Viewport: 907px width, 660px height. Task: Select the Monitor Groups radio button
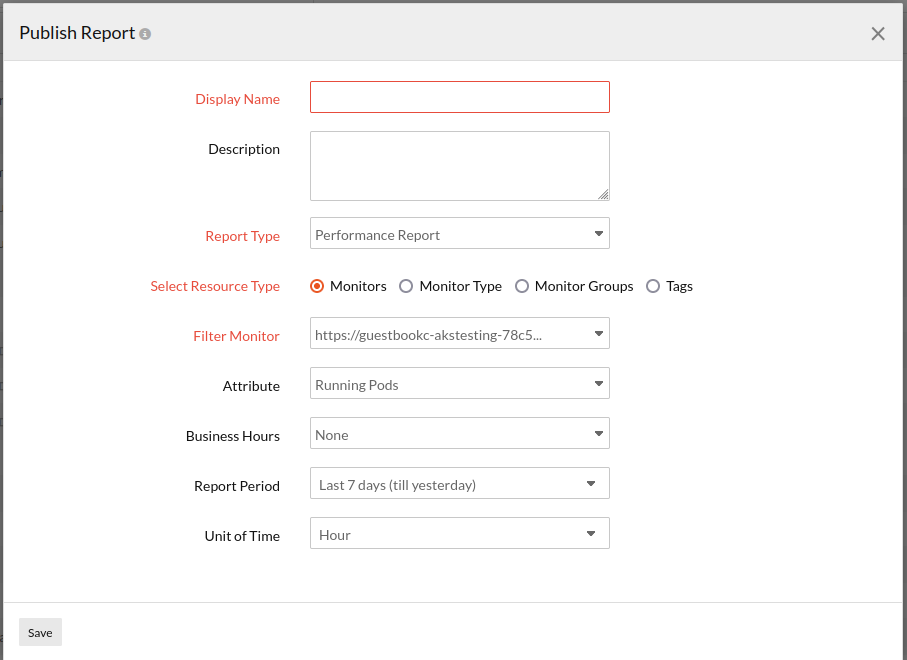point(522,286)
